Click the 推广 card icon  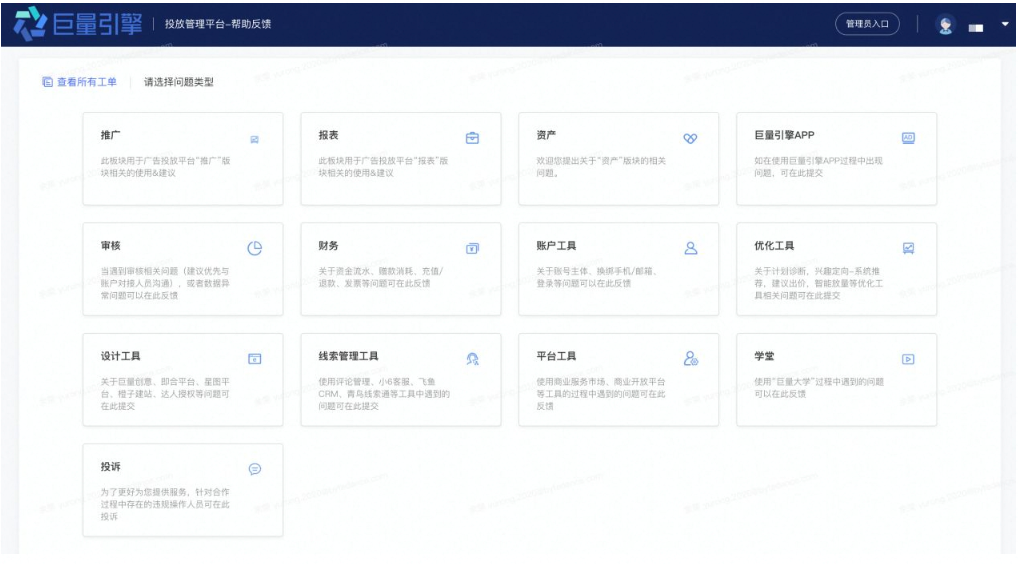[x=254, y=139]
